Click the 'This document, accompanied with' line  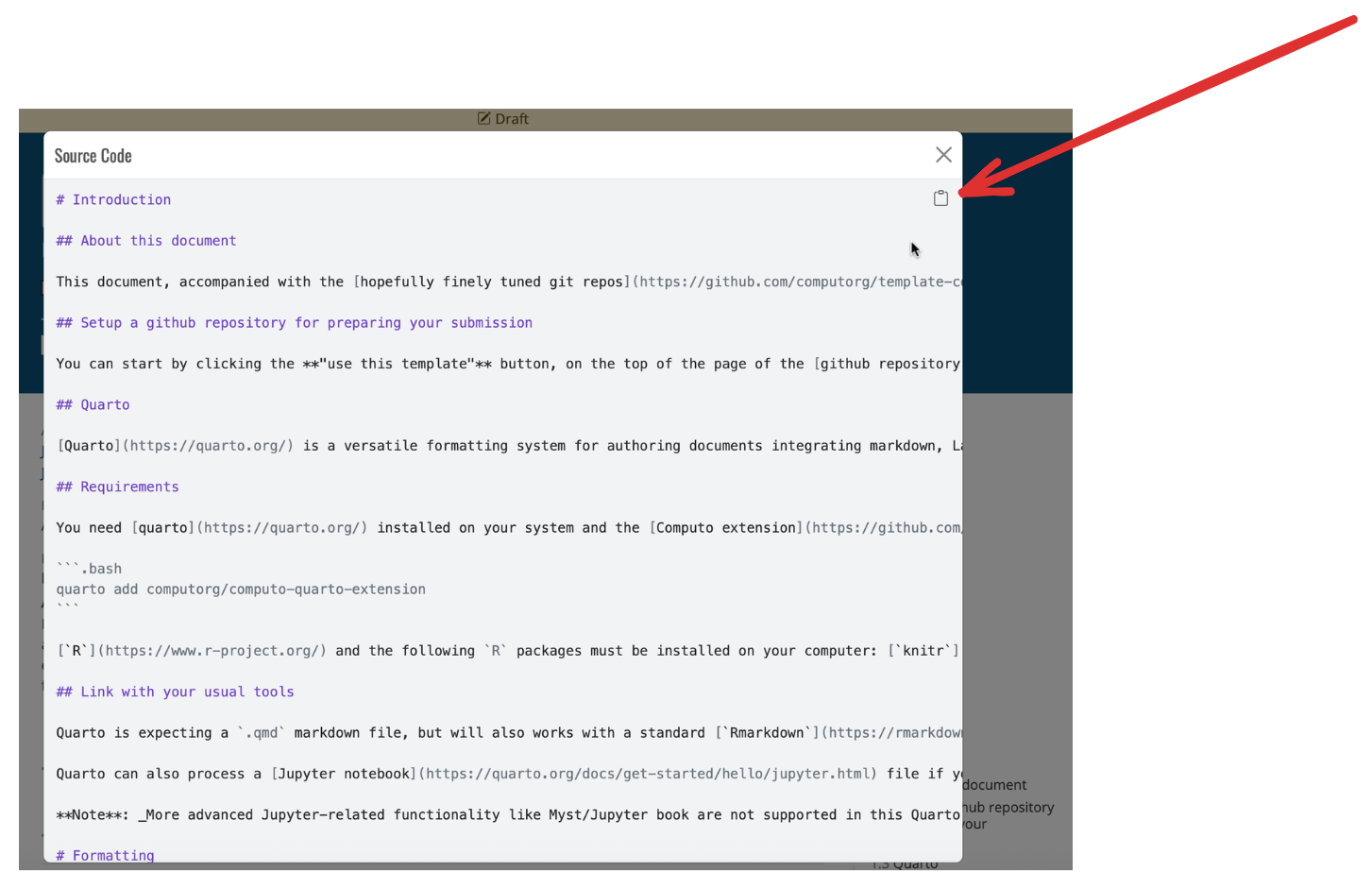click(x=508, y=282)
